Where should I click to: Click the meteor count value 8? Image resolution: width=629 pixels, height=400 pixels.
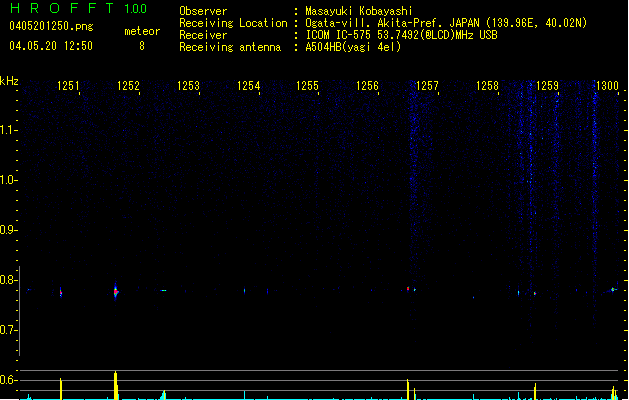click(142, 46)
